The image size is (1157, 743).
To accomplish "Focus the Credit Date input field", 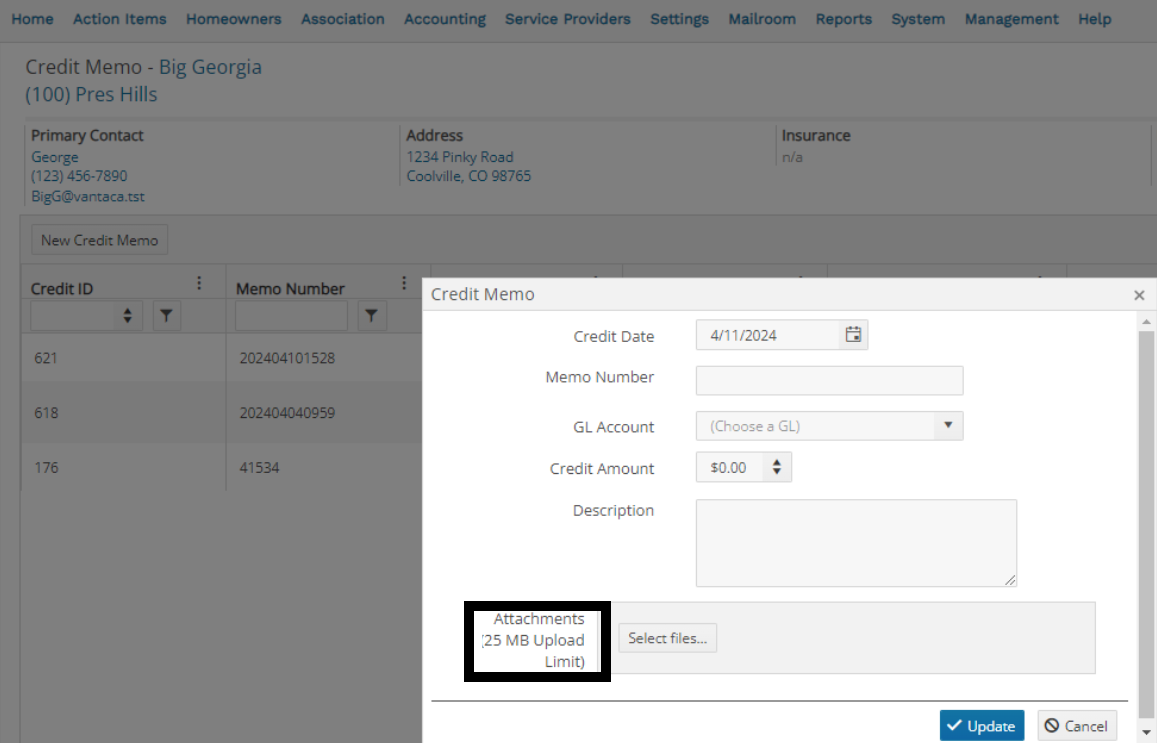I will [767, 335].
